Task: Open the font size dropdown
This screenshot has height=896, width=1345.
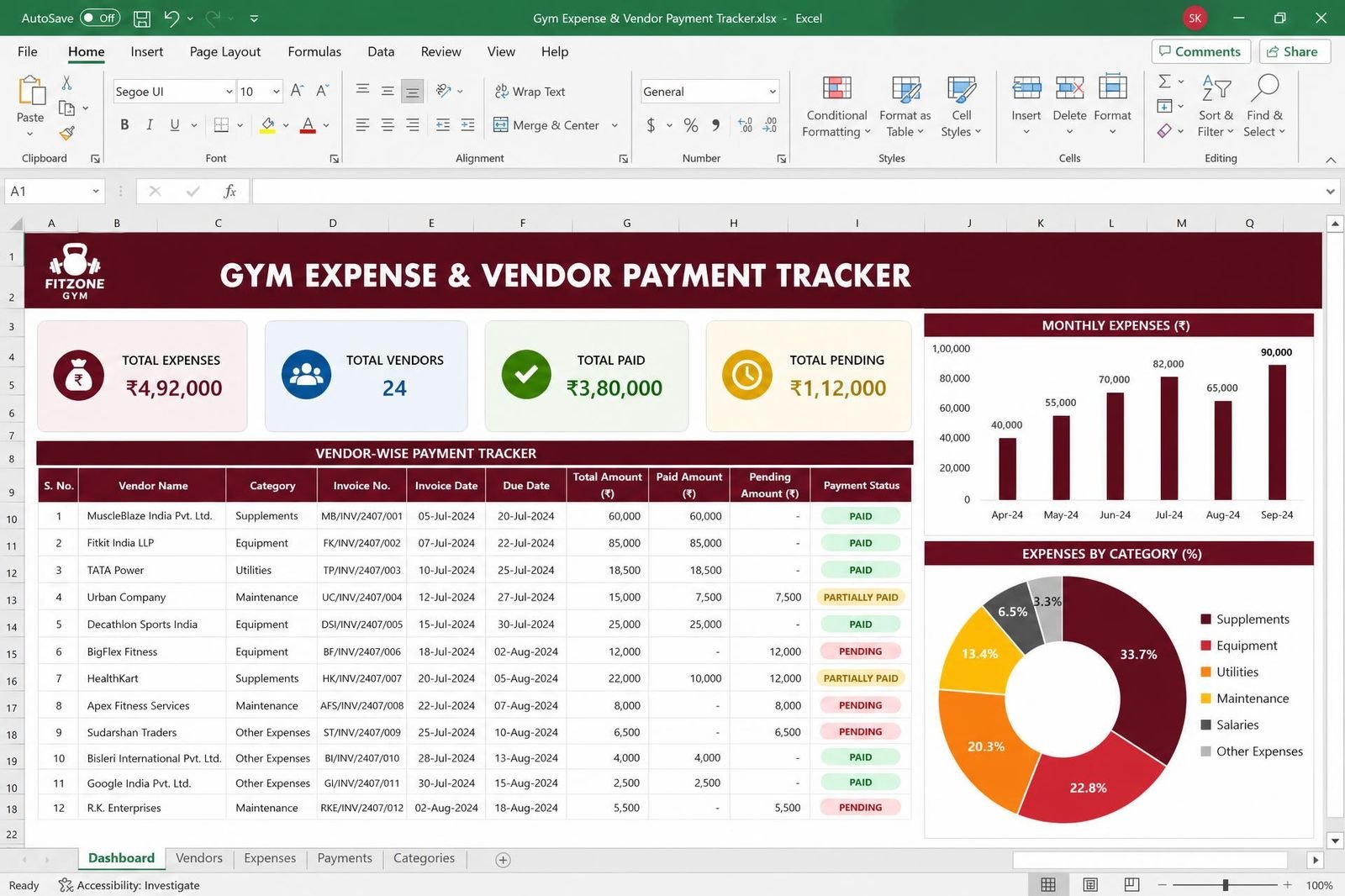Action: point(276,91)
